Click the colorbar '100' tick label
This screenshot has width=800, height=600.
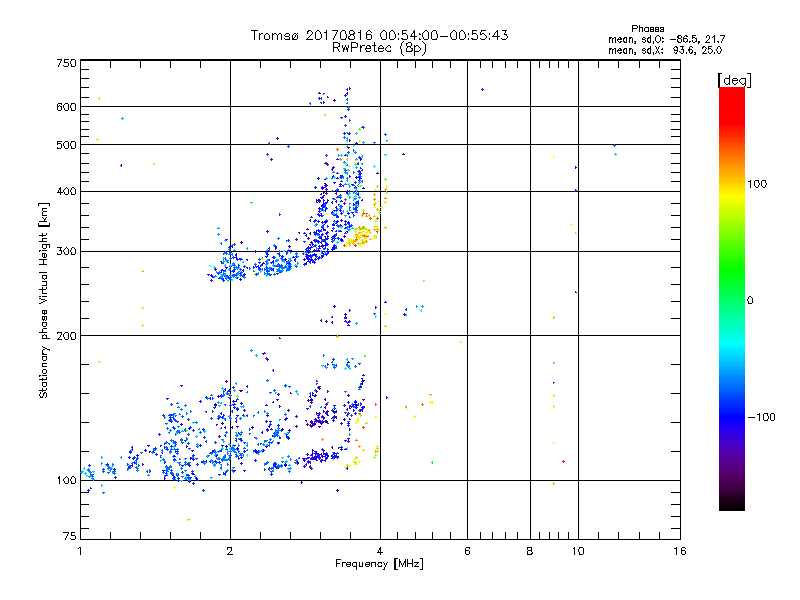point(757,184)
